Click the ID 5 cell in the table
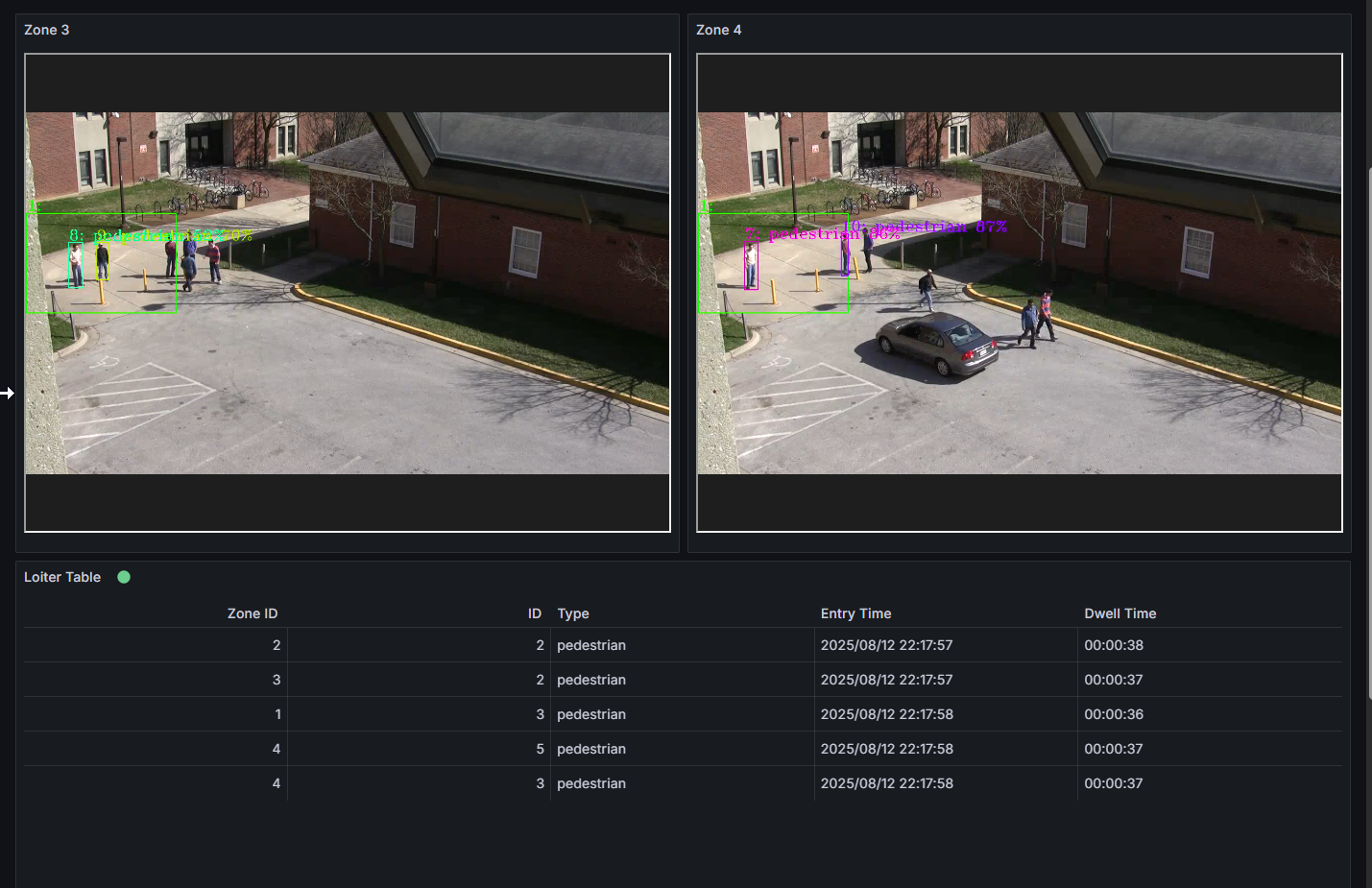 pos(540,749)
